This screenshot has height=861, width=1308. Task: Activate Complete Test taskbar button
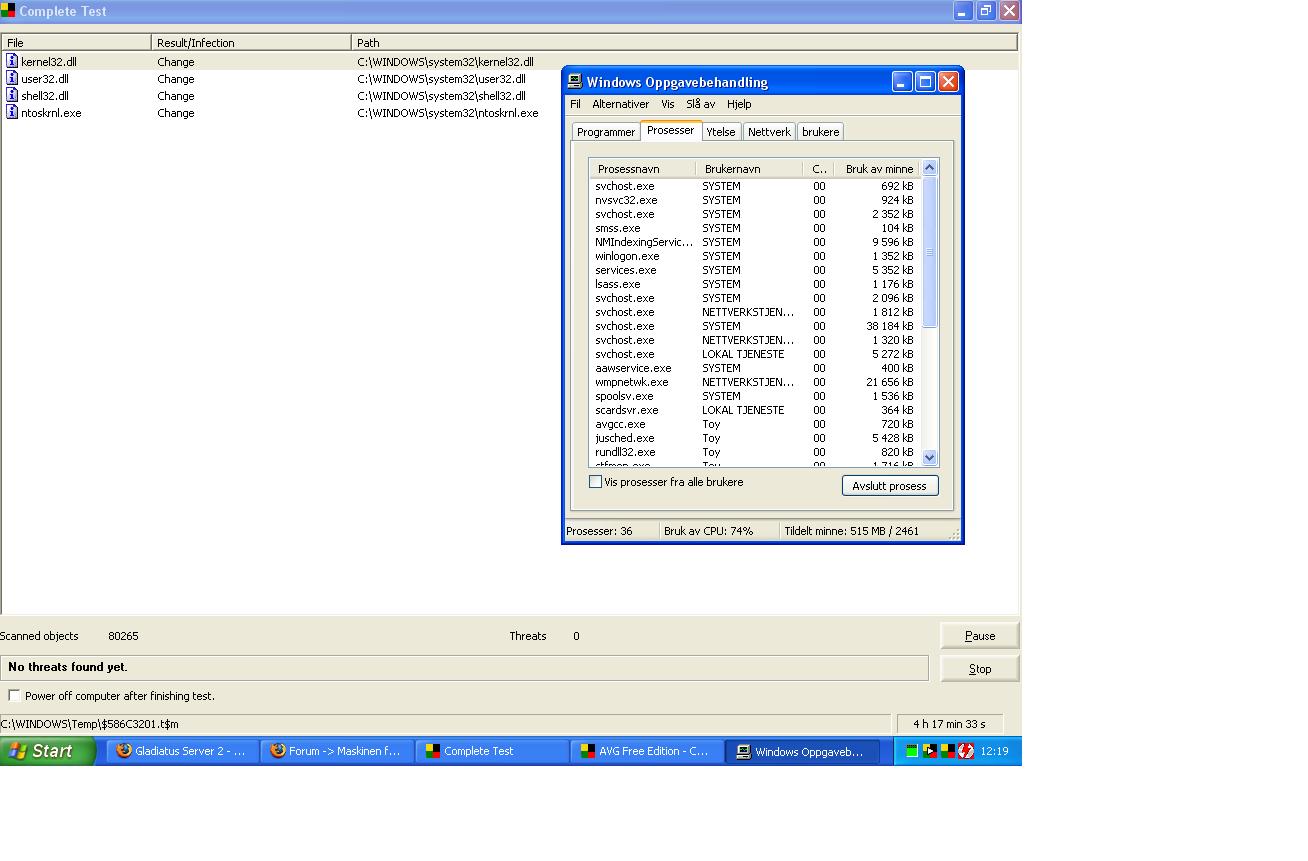coord(491,751)
